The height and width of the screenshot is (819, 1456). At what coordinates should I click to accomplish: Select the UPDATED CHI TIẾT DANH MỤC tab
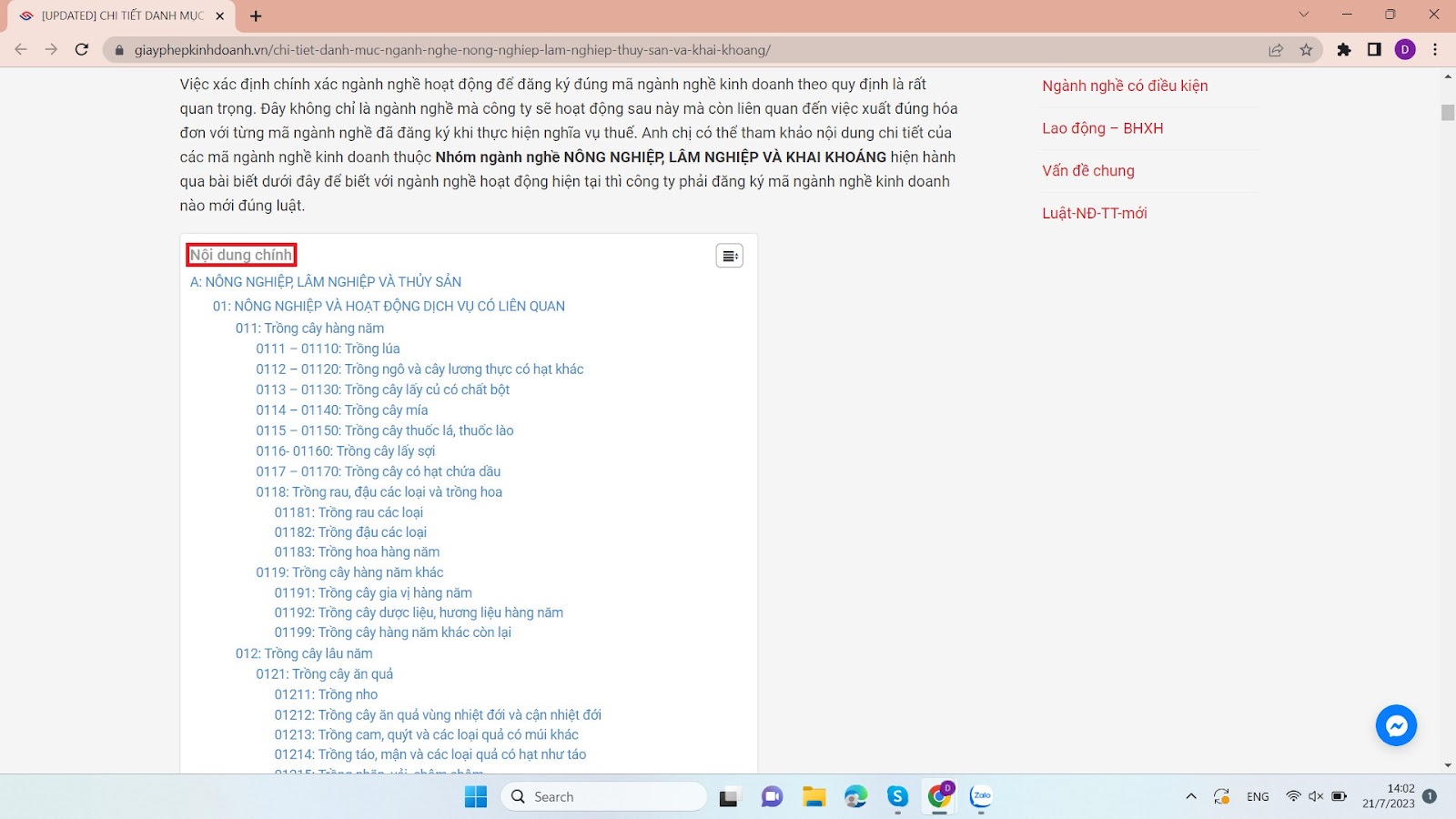122,15
